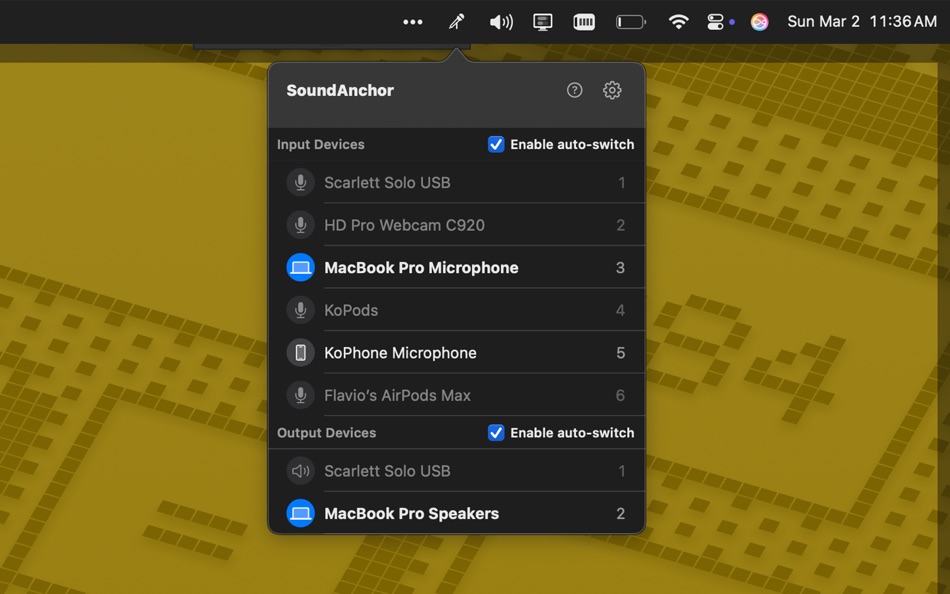The image size is (950, 594).
Task: Click the KoPhone Microphone phone icon
Action: [x=301, y=352]
